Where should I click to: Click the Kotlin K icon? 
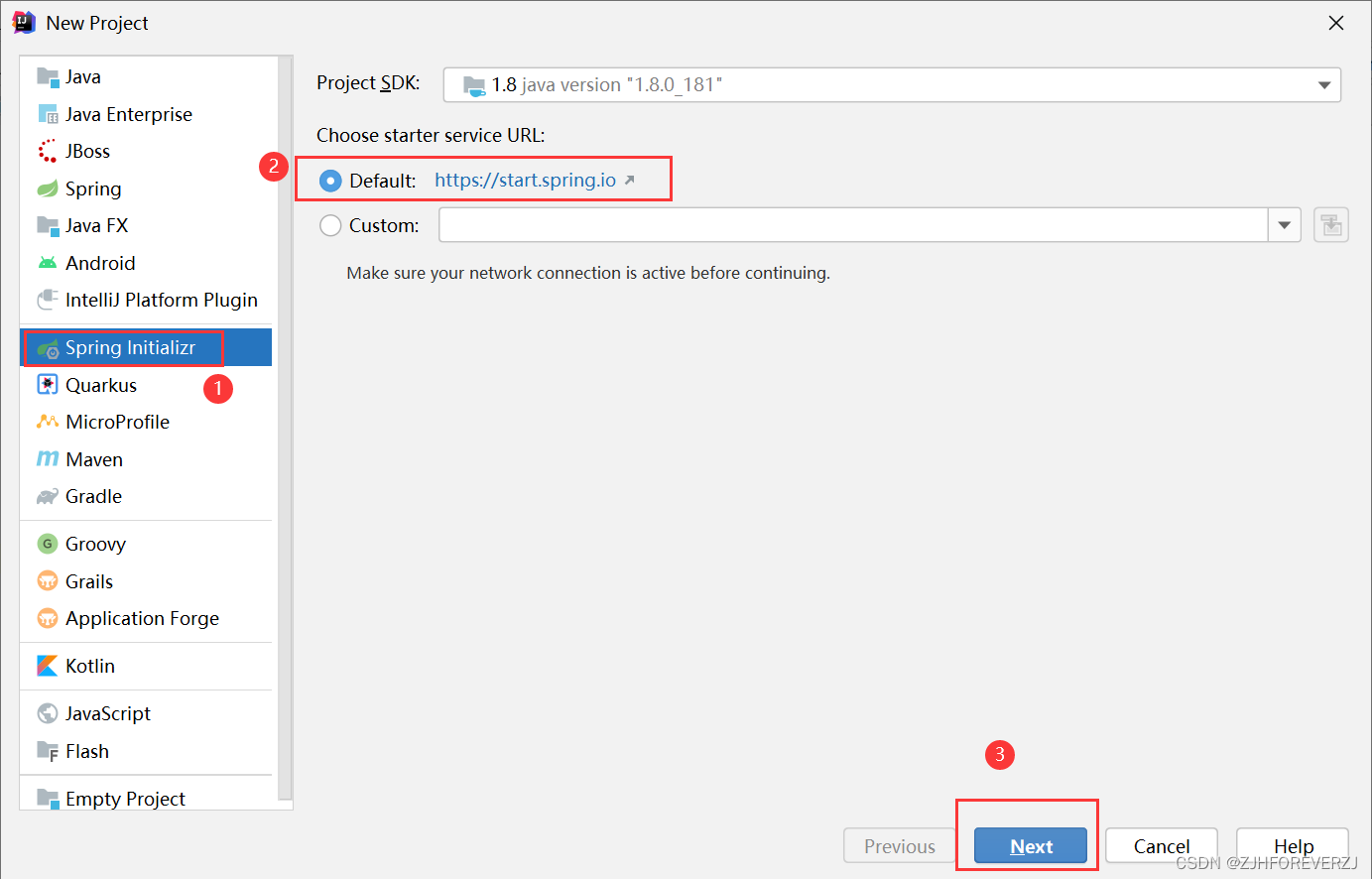click(47, 666)
